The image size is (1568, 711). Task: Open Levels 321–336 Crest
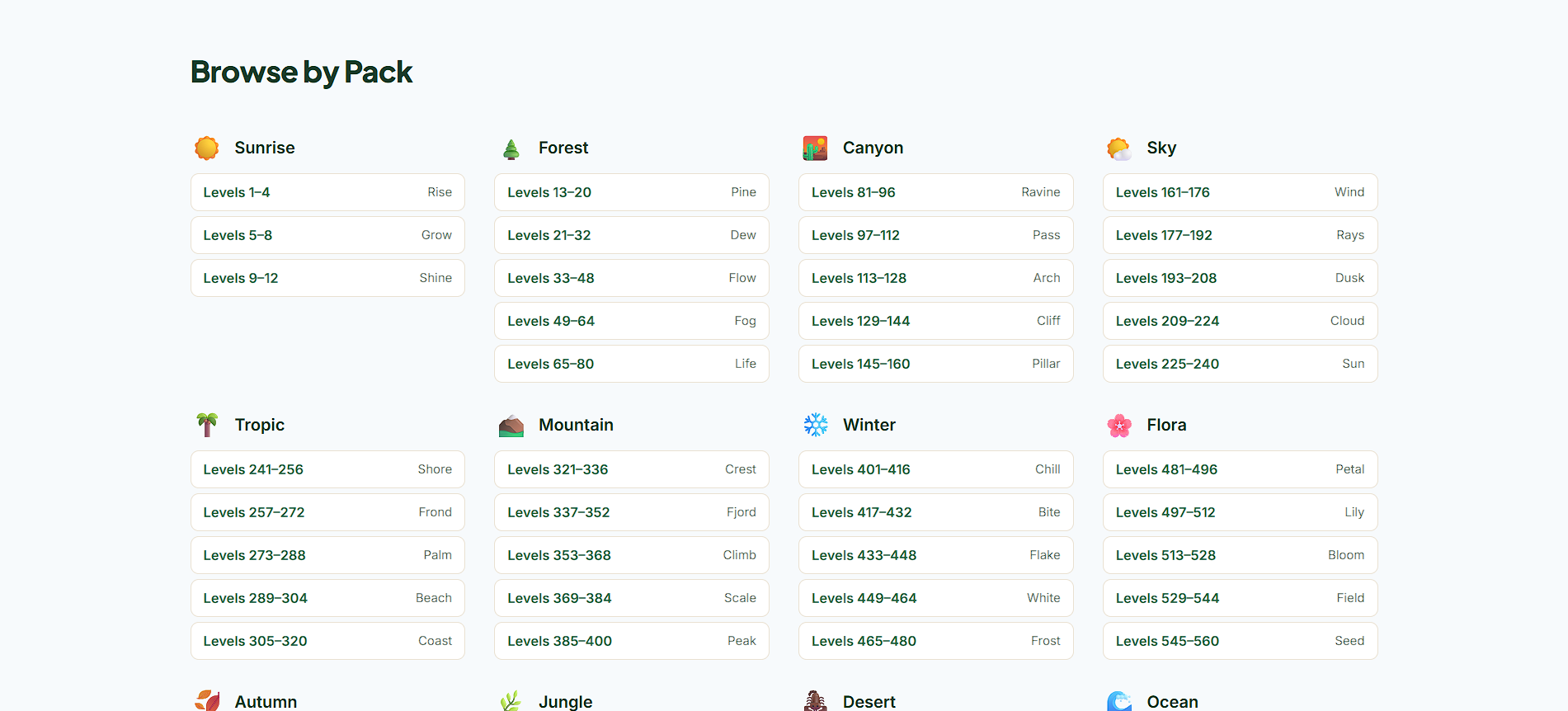click(x=632, y=469)
